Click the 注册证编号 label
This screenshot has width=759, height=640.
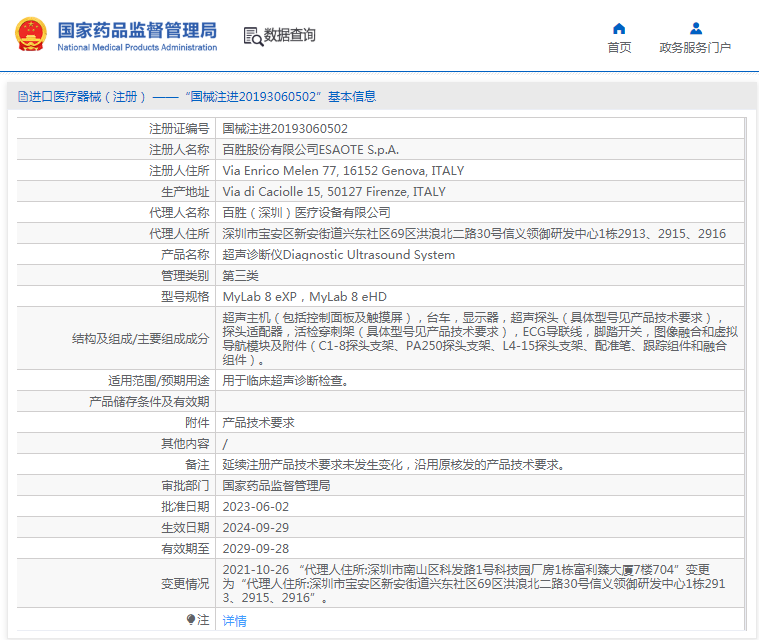coord(179,129)
